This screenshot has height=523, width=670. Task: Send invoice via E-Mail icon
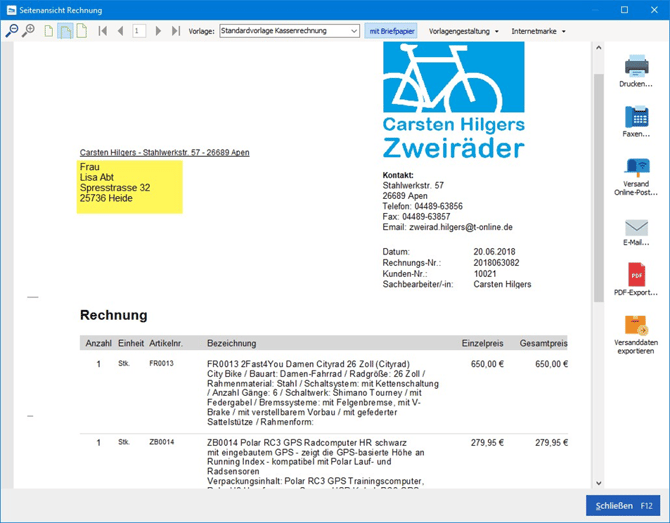point(636,232)
